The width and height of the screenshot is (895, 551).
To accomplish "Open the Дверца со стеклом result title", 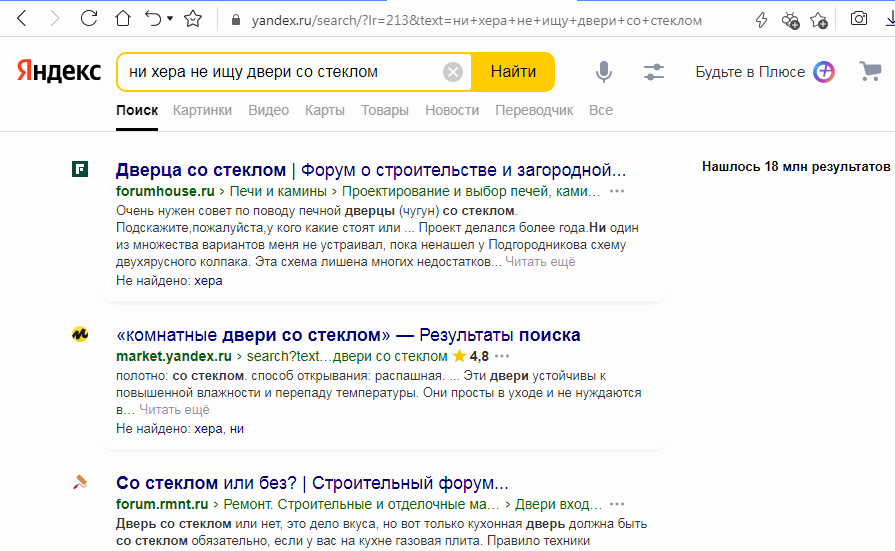I will click(x=371, y=170).
